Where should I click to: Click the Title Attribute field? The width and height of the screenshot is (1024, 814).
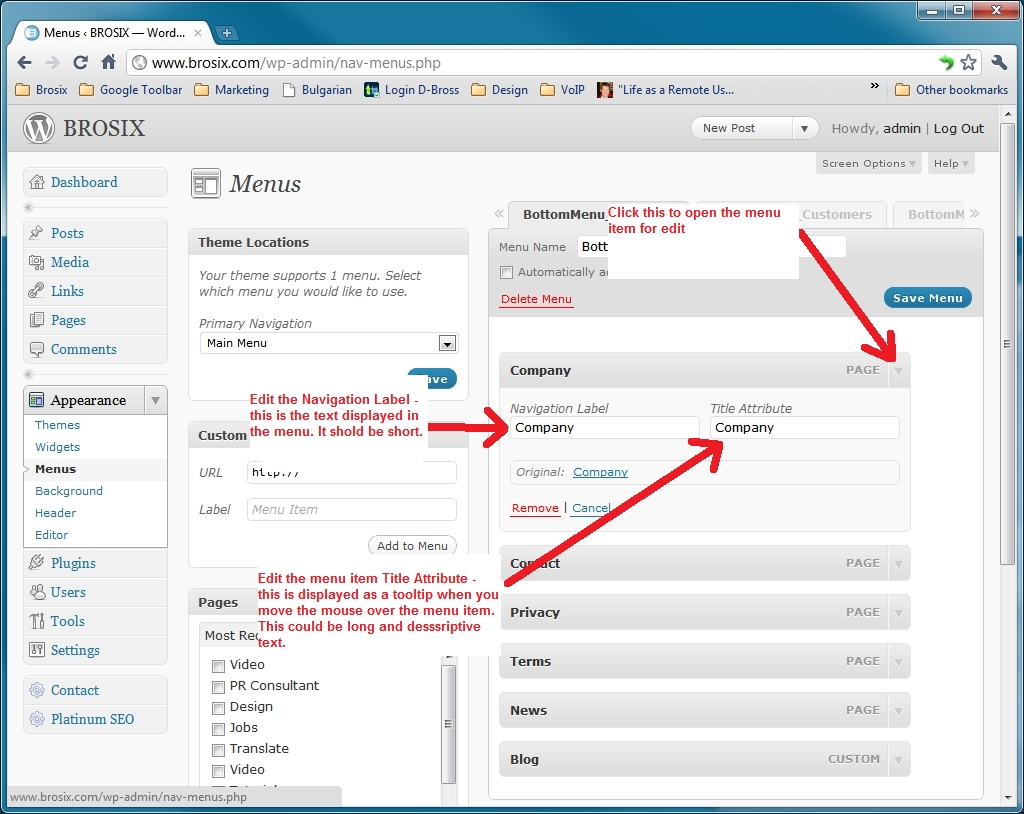[x=805, y=428]
